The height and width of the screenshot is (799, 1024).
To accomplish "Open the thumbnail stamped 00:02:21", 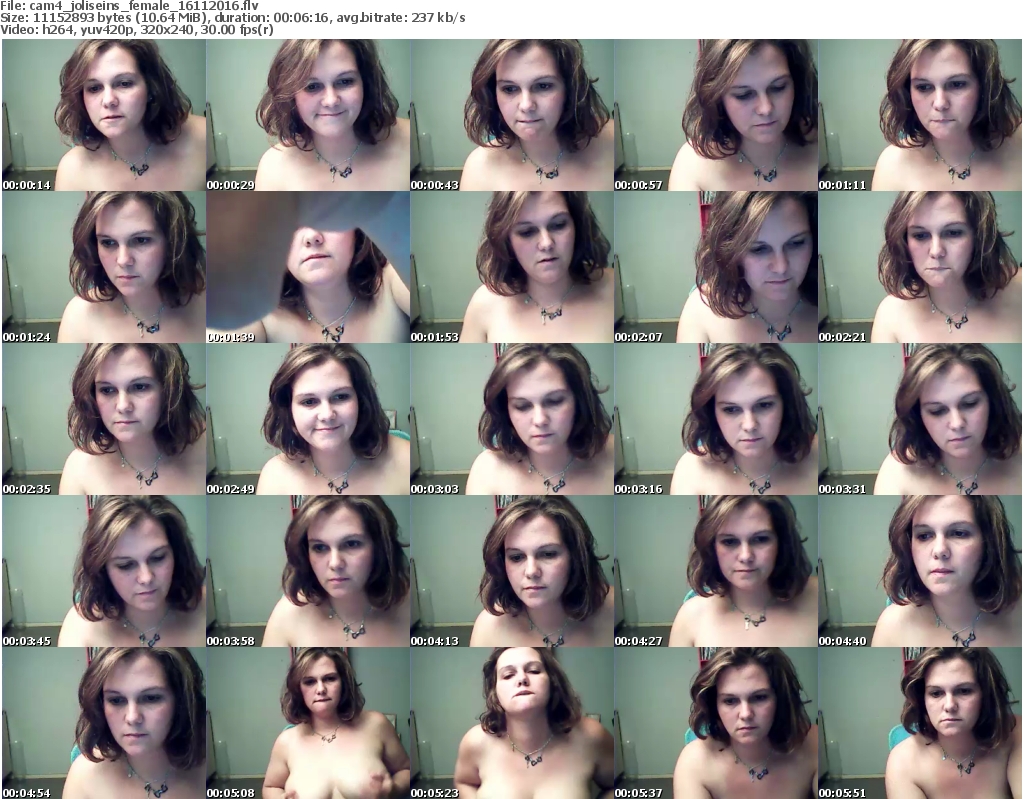I will [920, 267].
